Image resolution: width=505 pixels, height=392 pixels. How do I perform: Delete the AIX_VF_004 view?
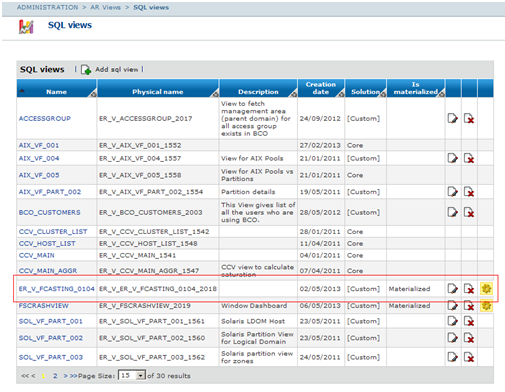click(x=469, y=158)
